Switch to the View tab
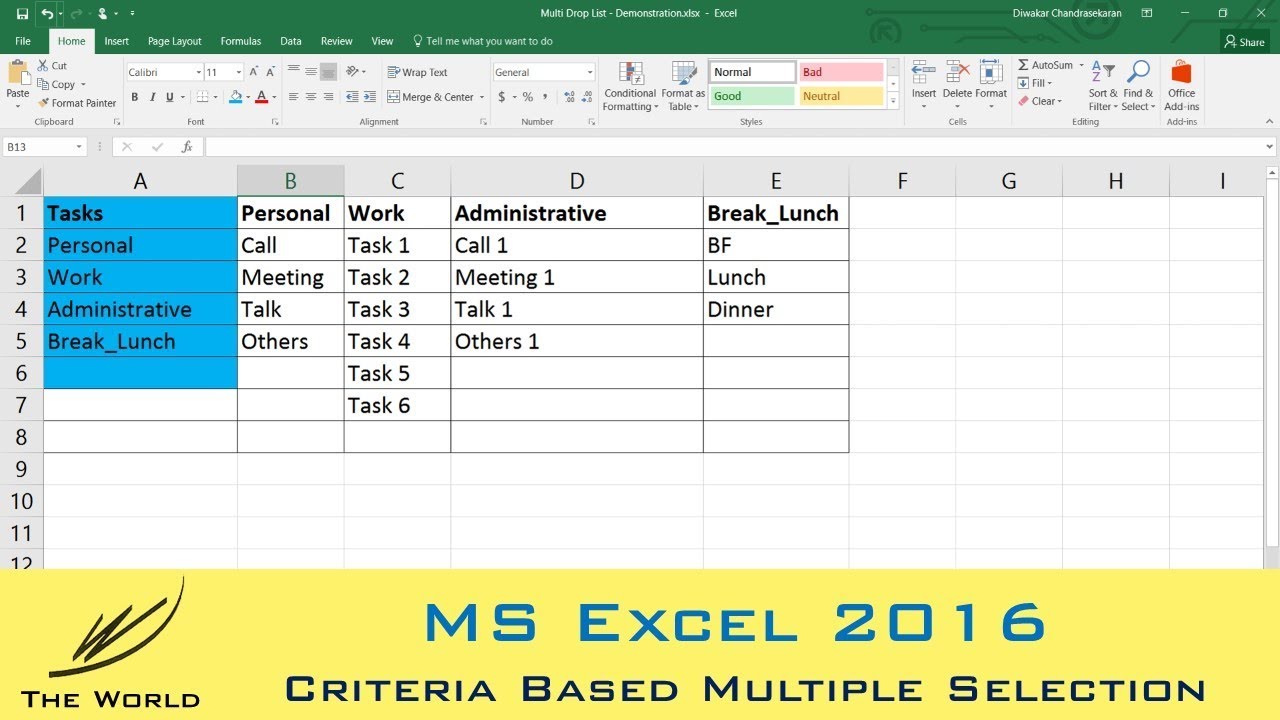1280x720 pixels. tap(382, 41)
